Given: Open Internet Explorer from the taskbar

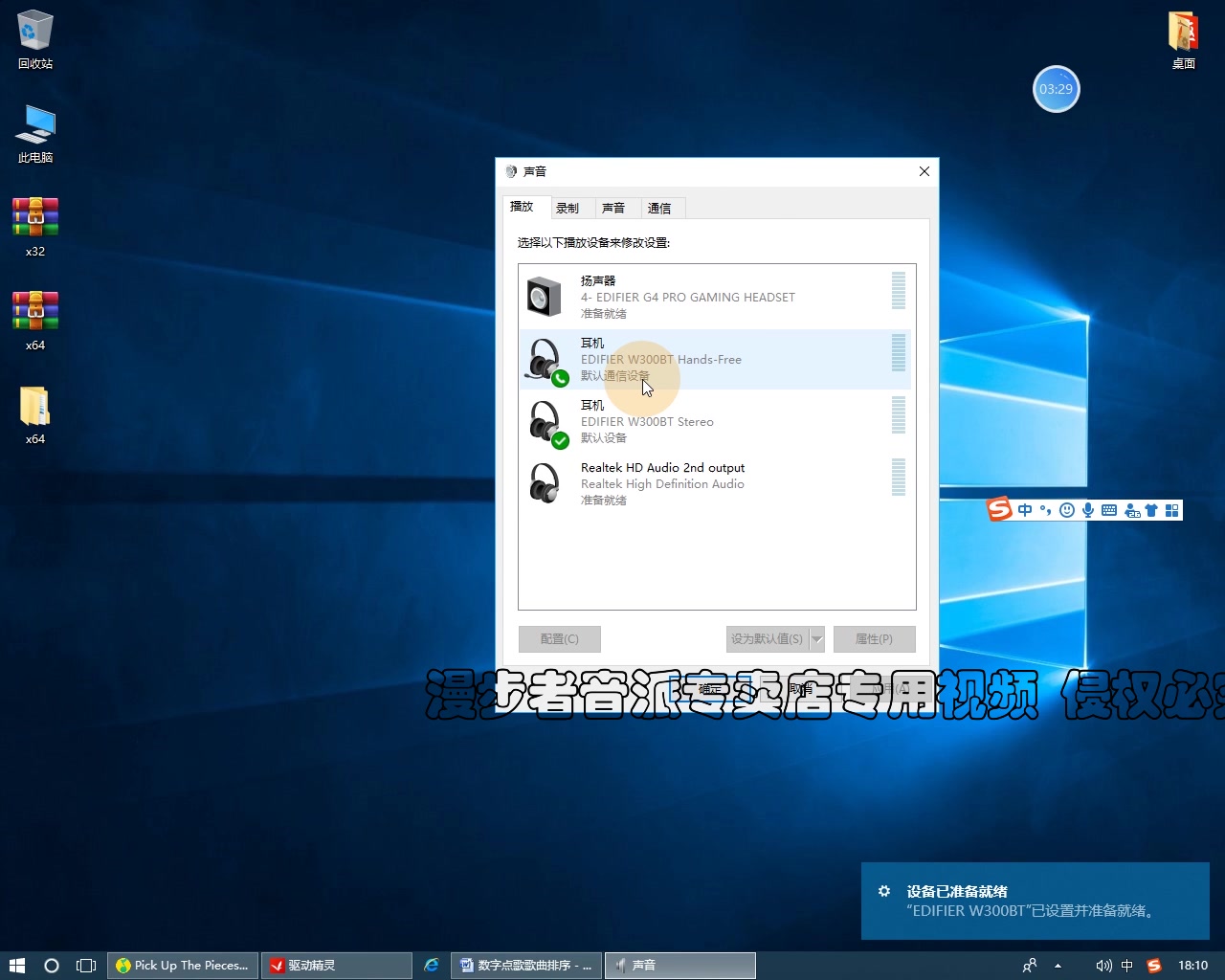Looking at the screenshot, I should point(432,966).
